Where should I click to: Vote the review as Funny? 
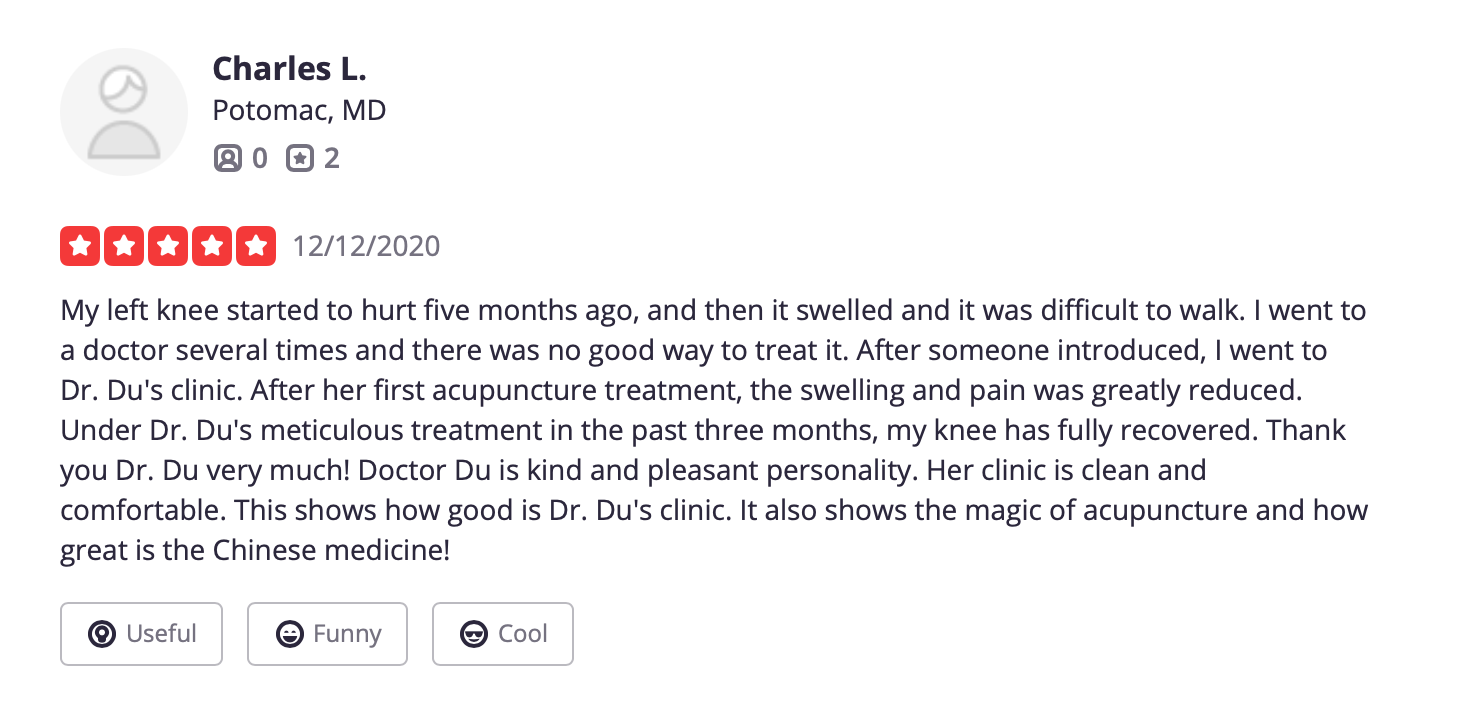coord(327,634)
